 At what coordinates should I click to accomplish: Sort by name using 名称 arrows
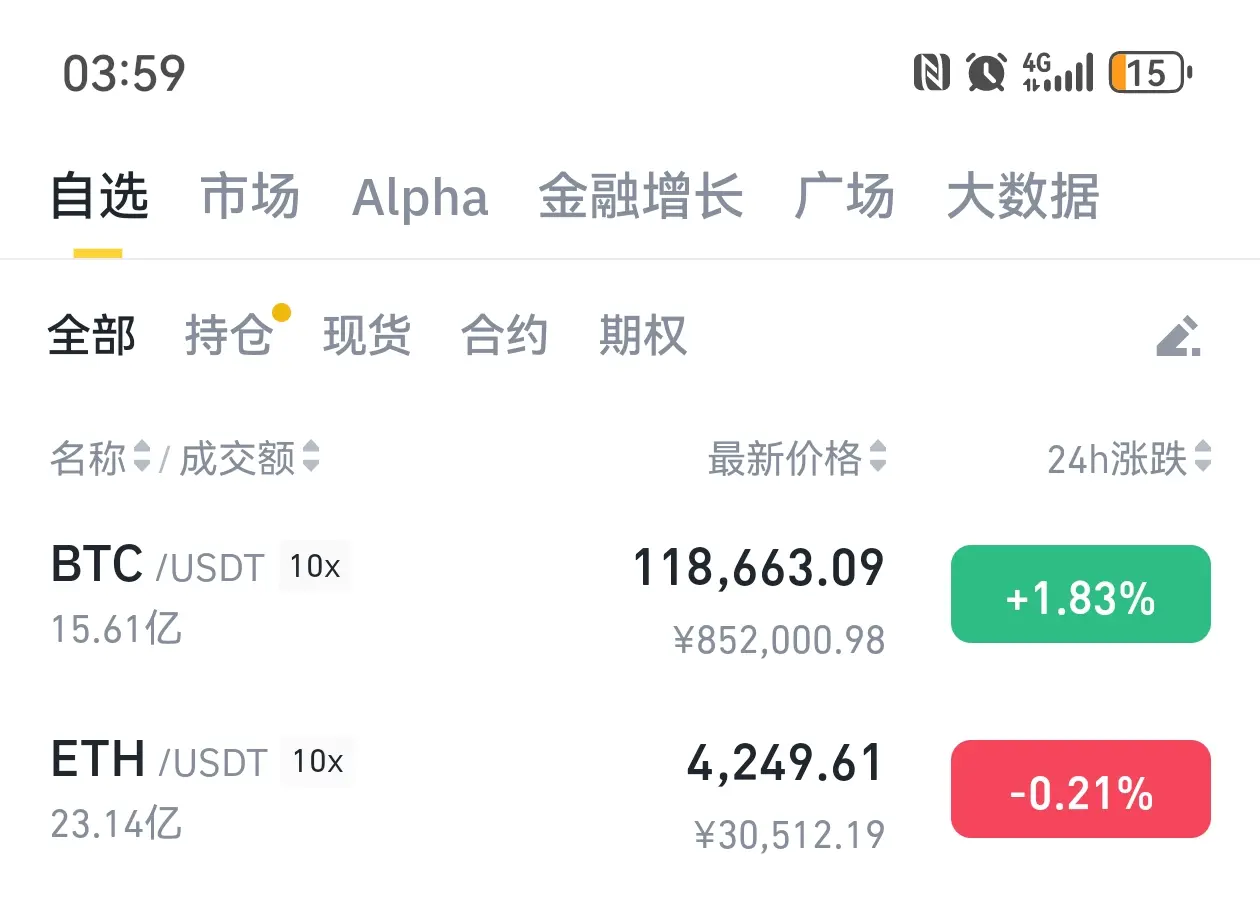141,458
